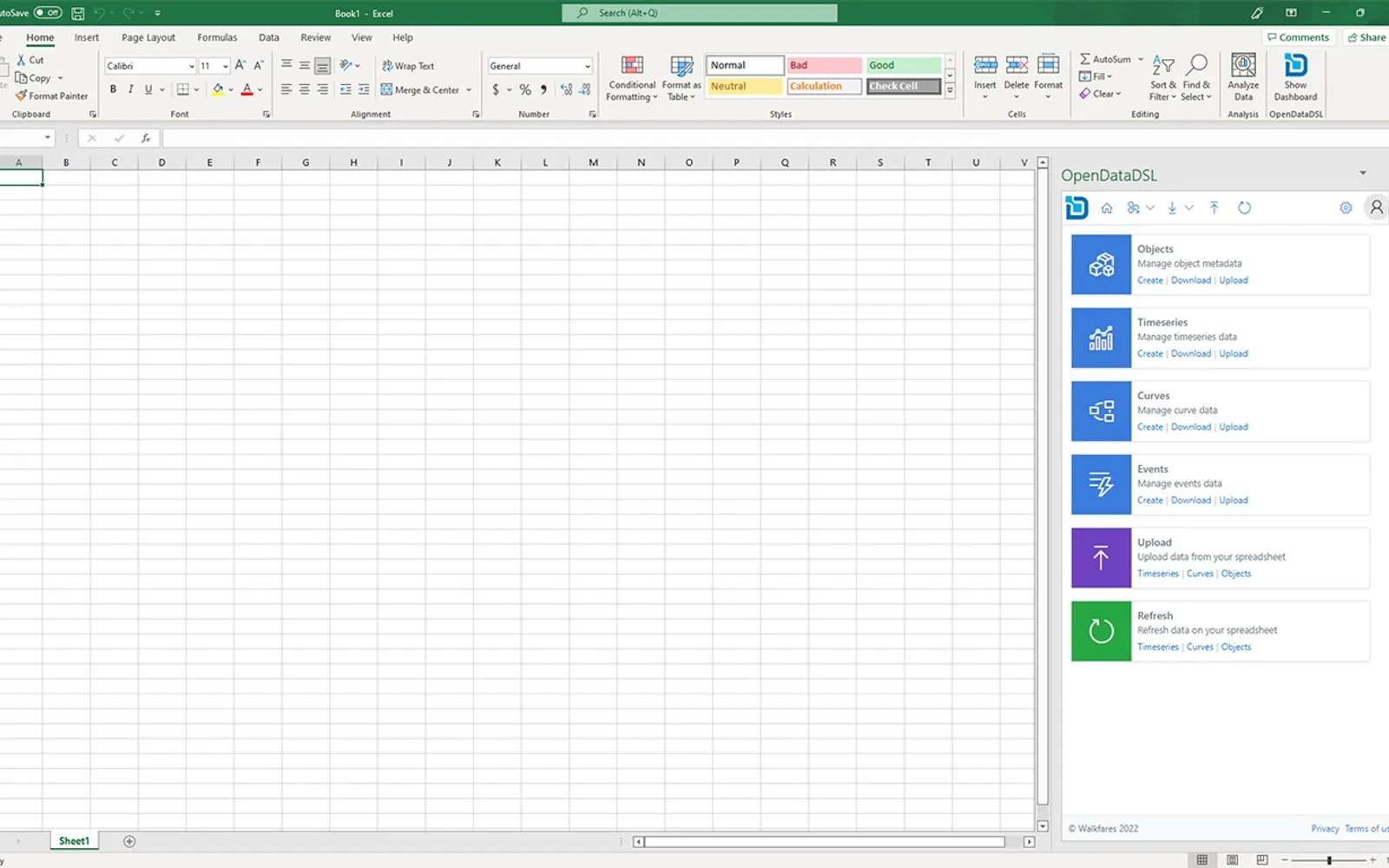The image size is (1389, 868).
Task: Open the Timeseries chart tile icon
Action: click(1101, 338)
